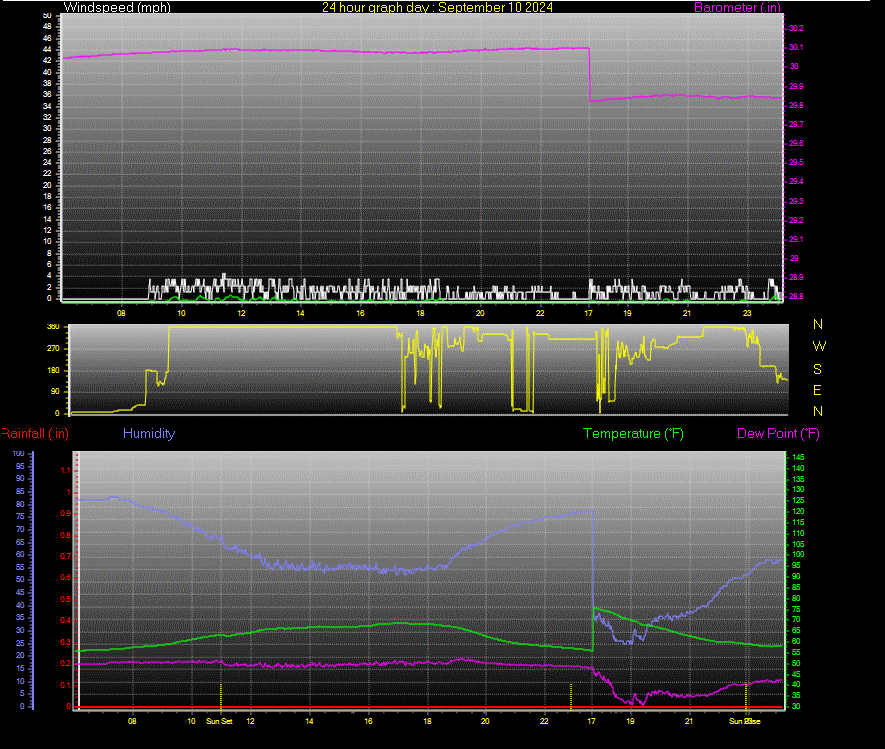Click the blue Humidity legend label
This screenshot has width=885, height=749.
pos(149,433)
